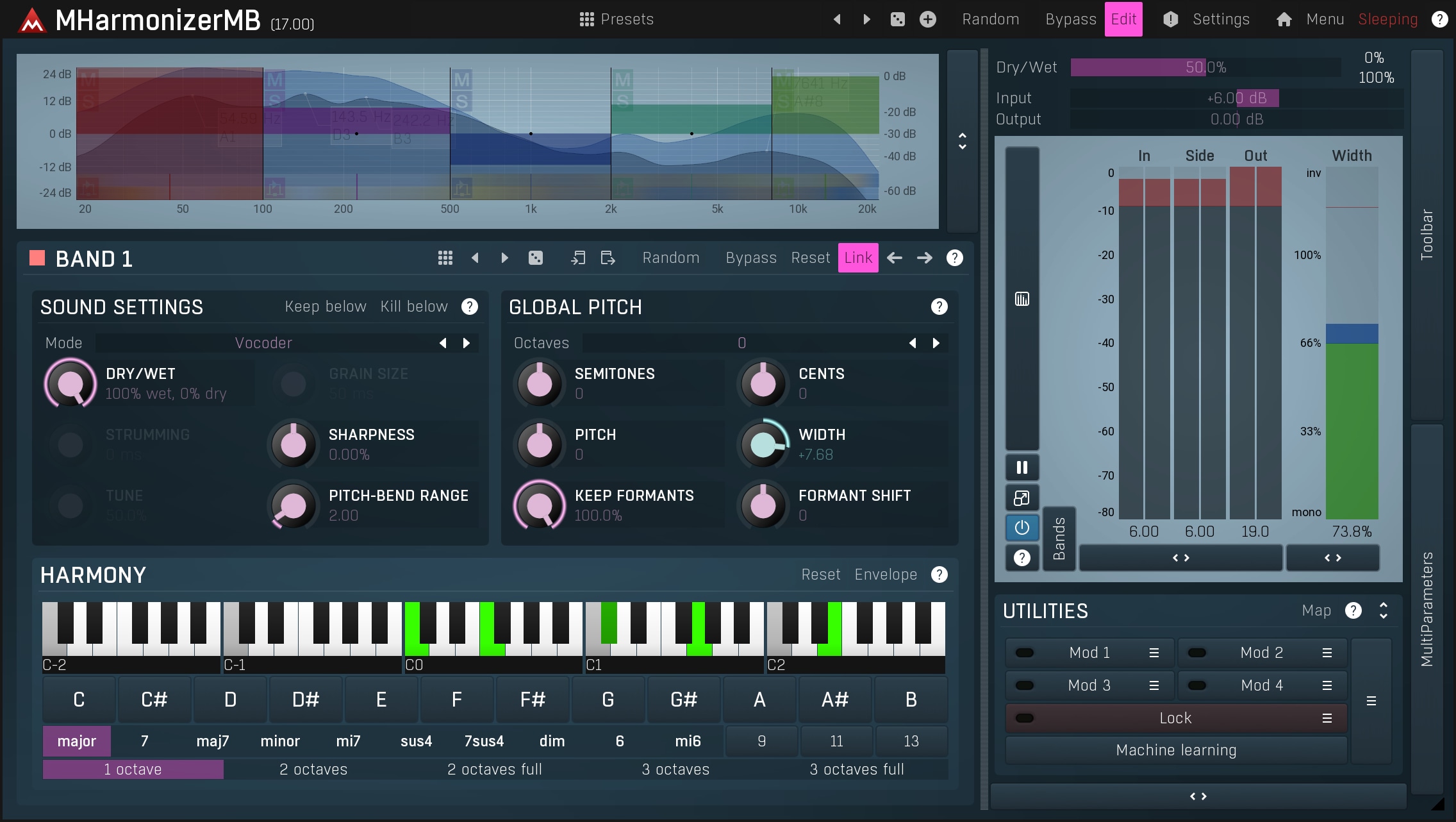Click the Machine learning button
The image size is (1456, 822).
coord(1176,750)
